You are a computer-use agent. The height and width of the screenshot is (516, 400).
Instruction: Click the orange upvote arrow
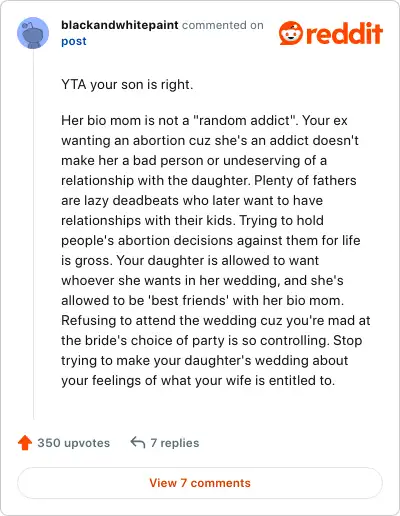(x=25, y=443)
